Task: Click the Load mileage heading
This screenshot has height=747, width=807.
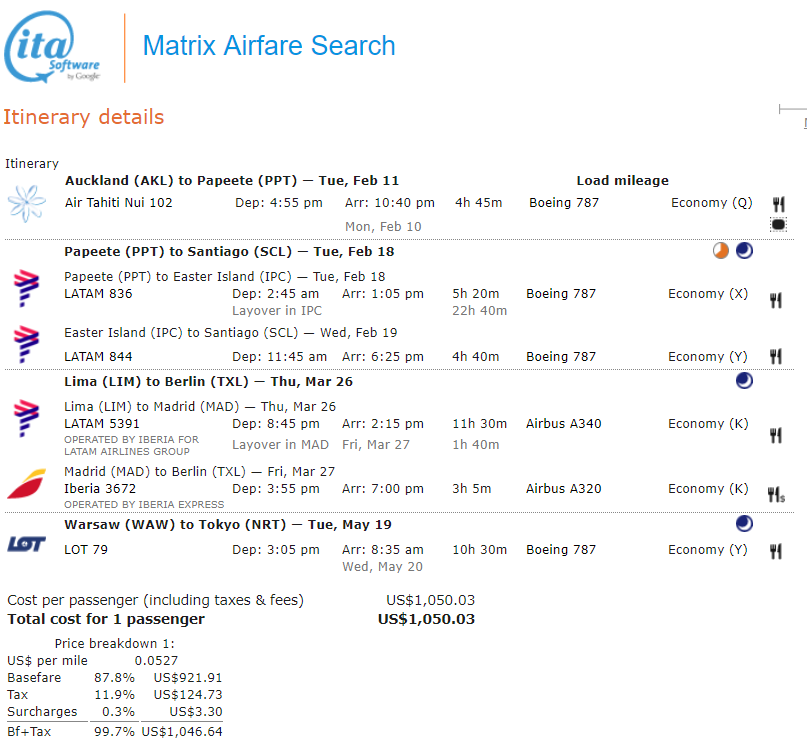Action: (622, 181)
